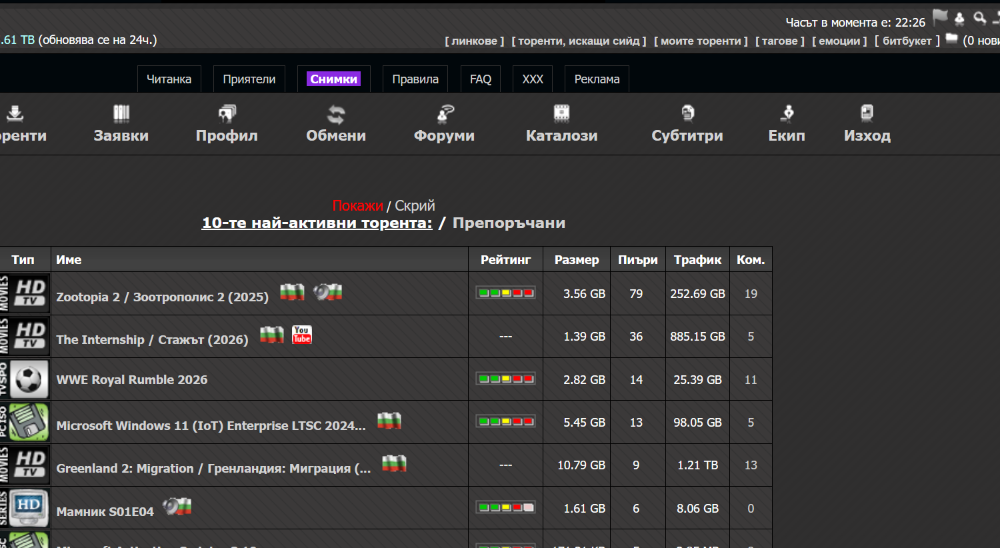This screenshot has width=1000, height=548.
Task: Open the [линкове] link
Action: click(474, 41)
